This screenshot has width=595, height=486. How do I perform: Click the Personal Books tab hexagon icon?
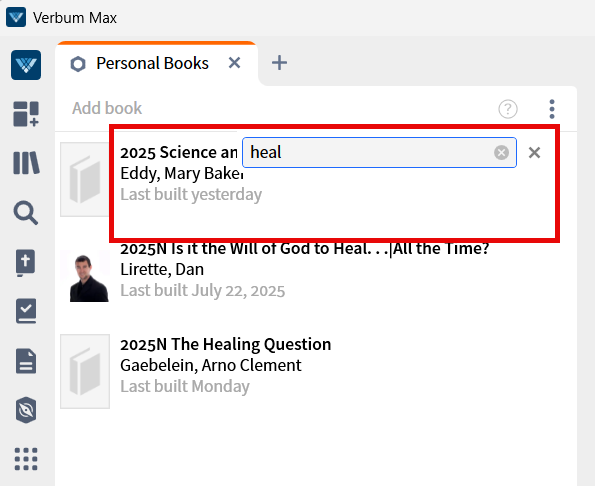click(78, 64)
